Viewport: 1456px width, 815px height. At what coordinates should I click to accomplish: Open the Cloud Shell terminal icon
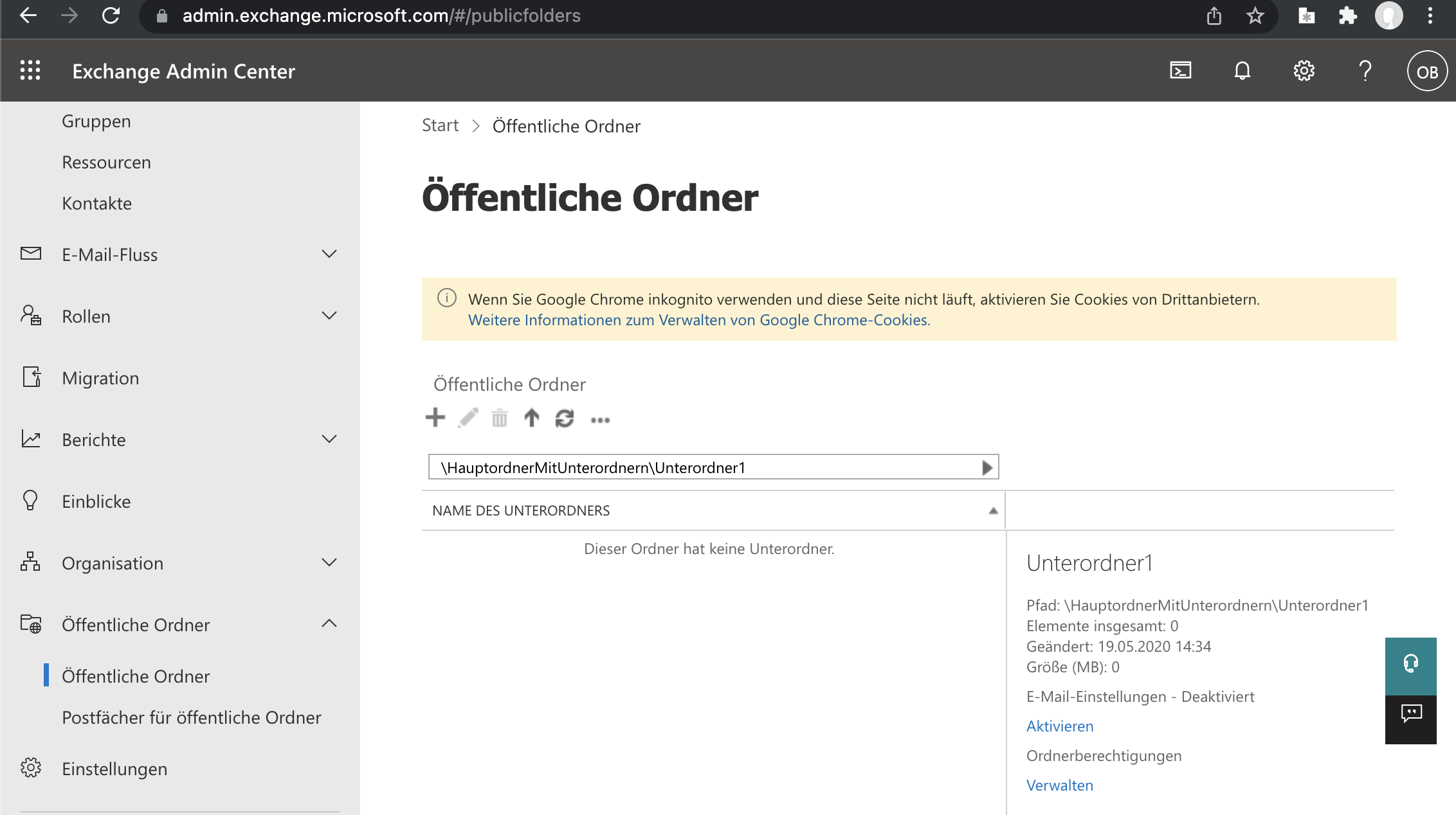(1180, 71)
